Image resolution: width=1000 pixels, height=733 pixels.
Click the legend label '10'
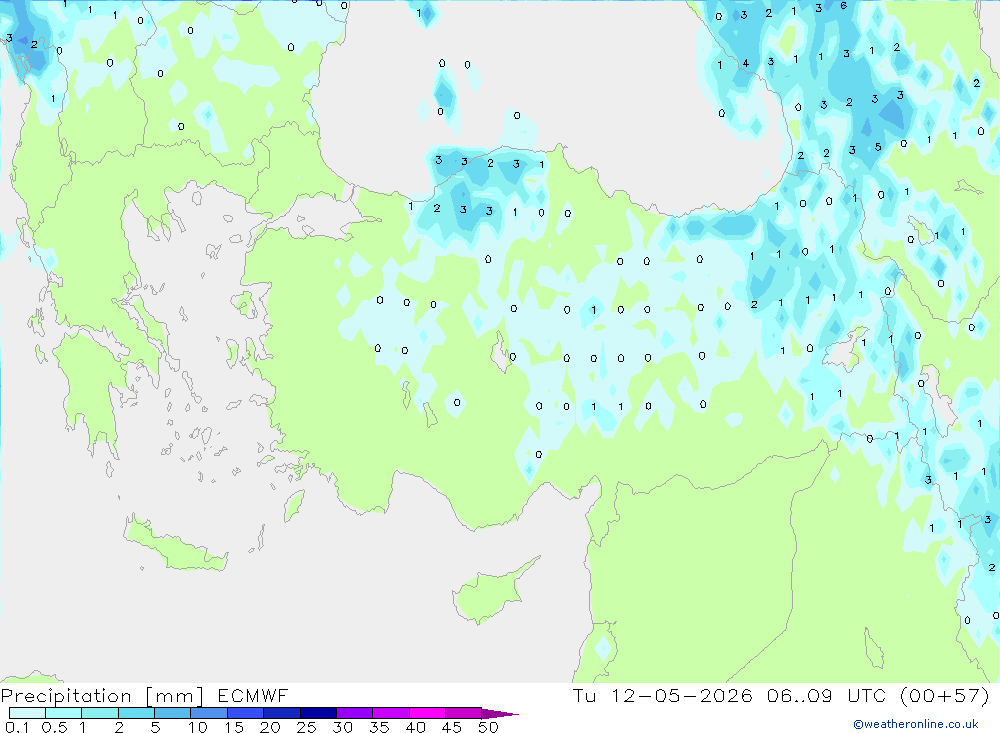tap(198, 727)
